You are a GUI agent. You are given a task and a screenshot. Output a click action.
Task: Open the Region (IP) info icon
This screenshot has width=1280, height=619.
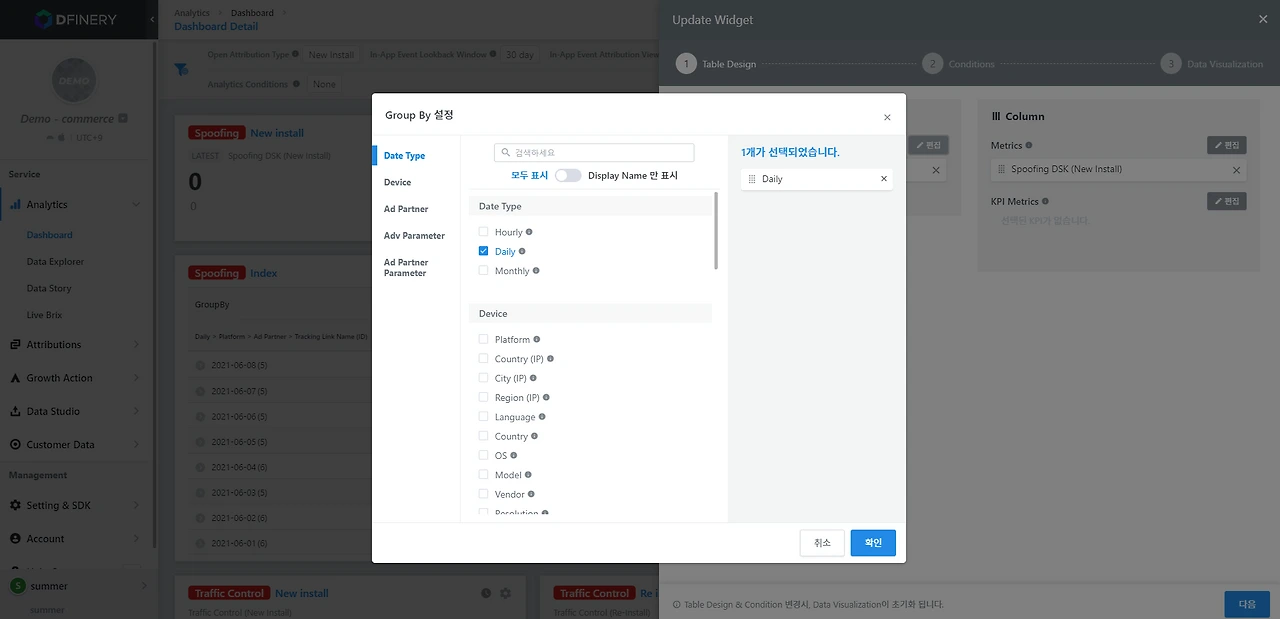[546, 398]
